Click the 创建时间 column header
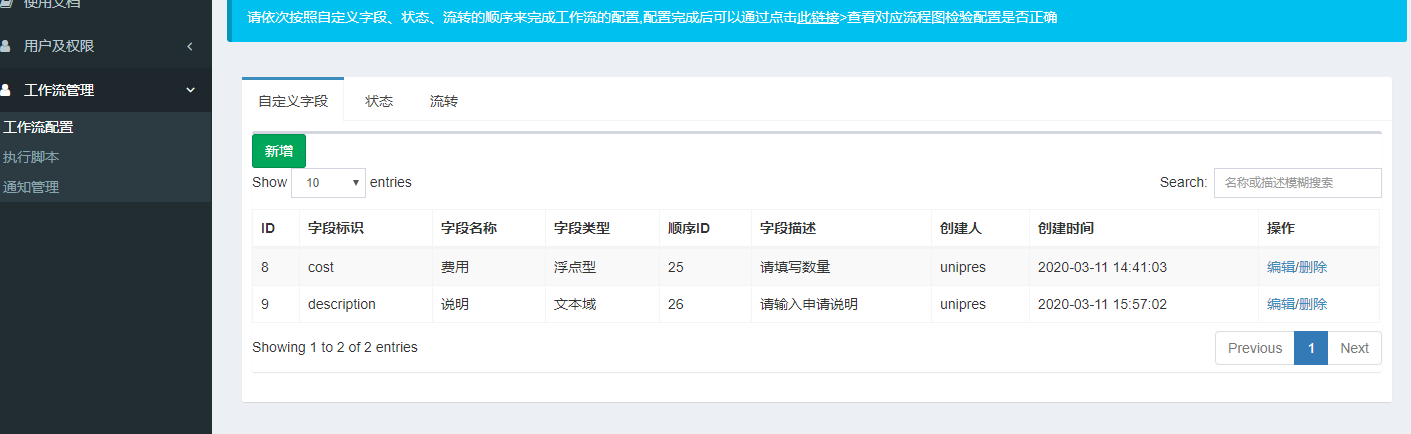The image size is (1411, 434). 1144,229
